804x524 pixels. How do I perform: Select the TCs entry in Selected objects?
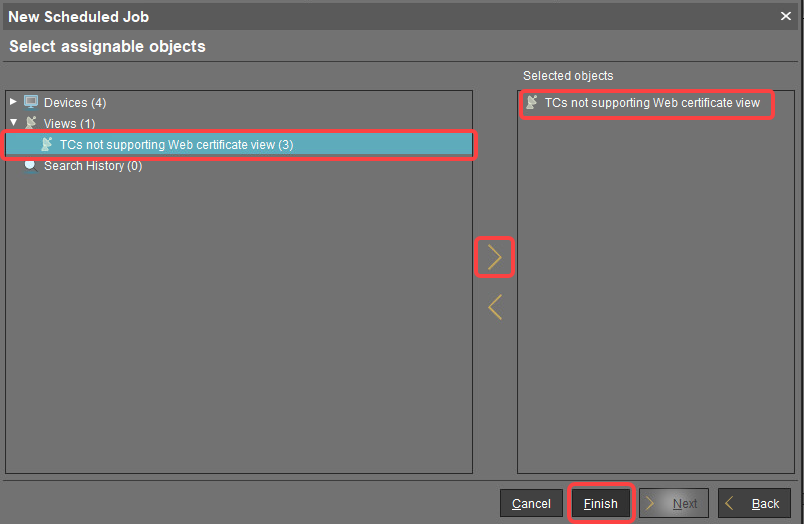[652, 103]
